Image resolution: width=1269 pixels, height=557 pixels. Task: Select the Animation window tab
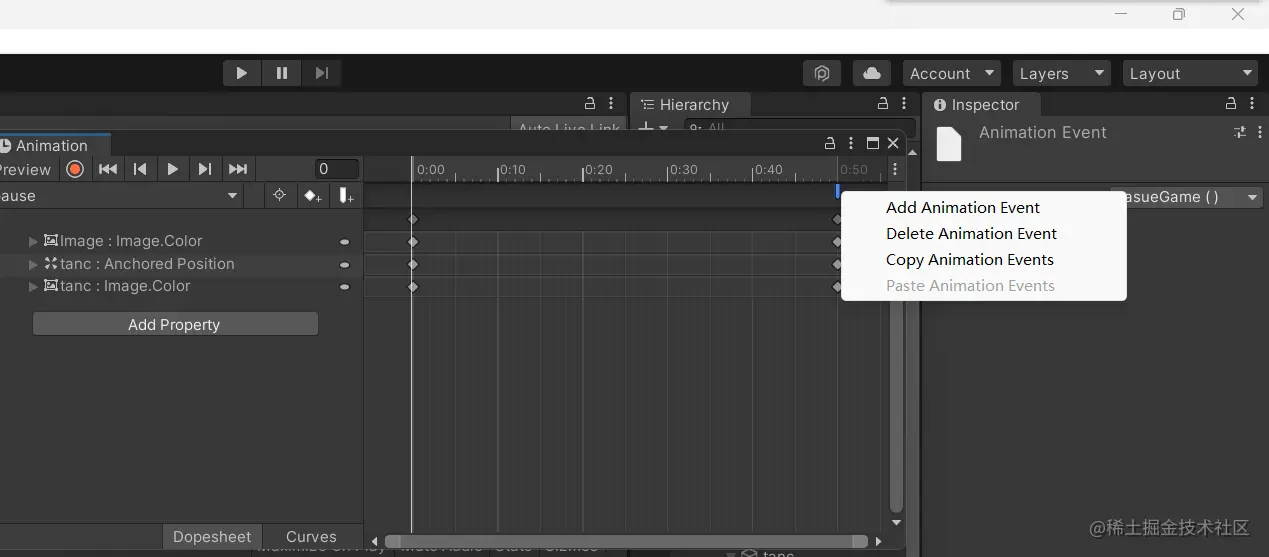52,145
